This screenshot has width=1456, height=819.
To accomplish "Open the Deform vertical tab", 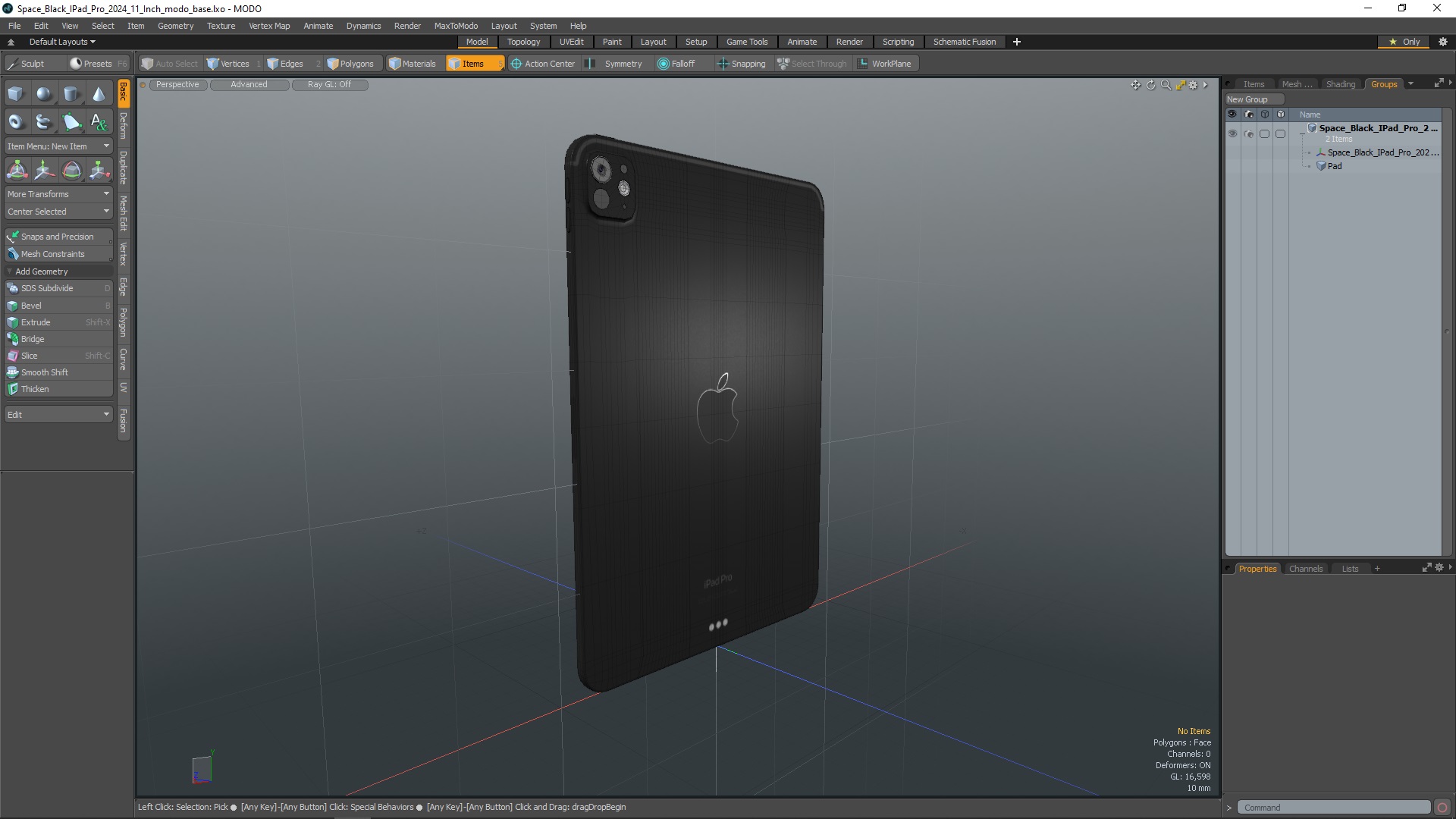I will point(124,126).
